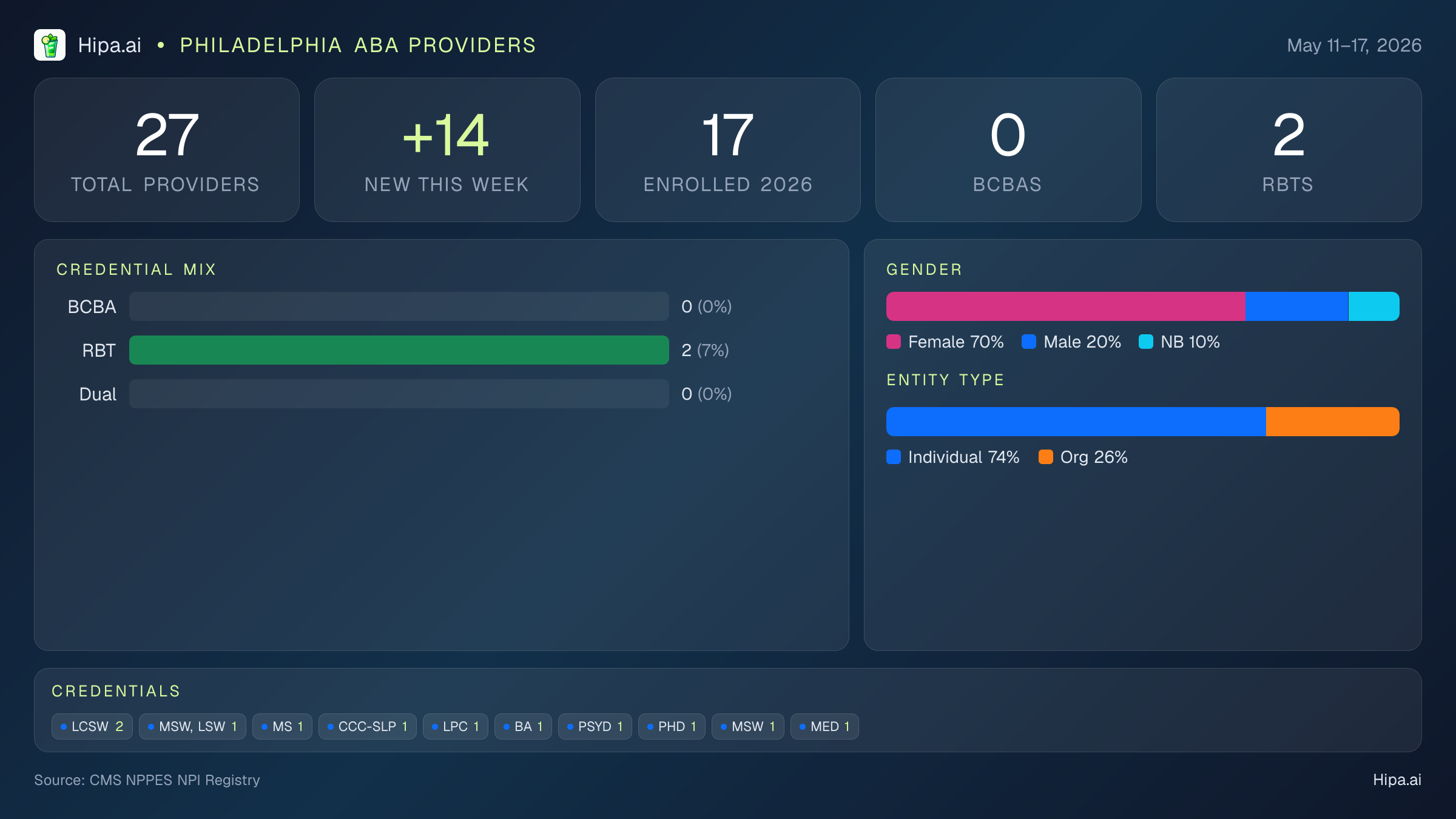Click the empty BCBA bar track

(399, 306)
